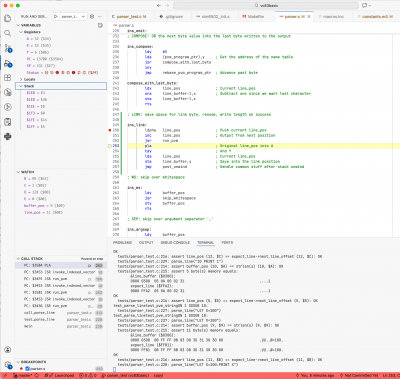Select the top call stack frame ending in PLA
The image size is (400, 379).
pos(61,266)
